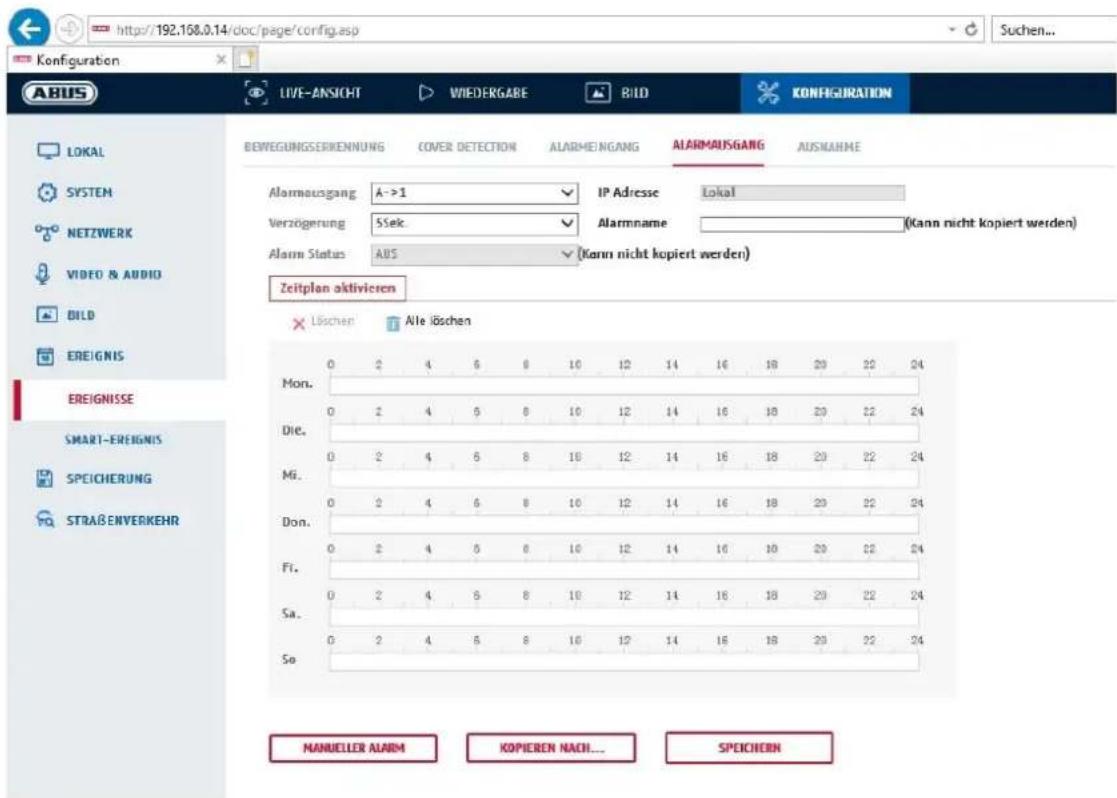Click the Wiedergabe play icon
This screenshot has height=798, width=1117.
coord(426,93)
